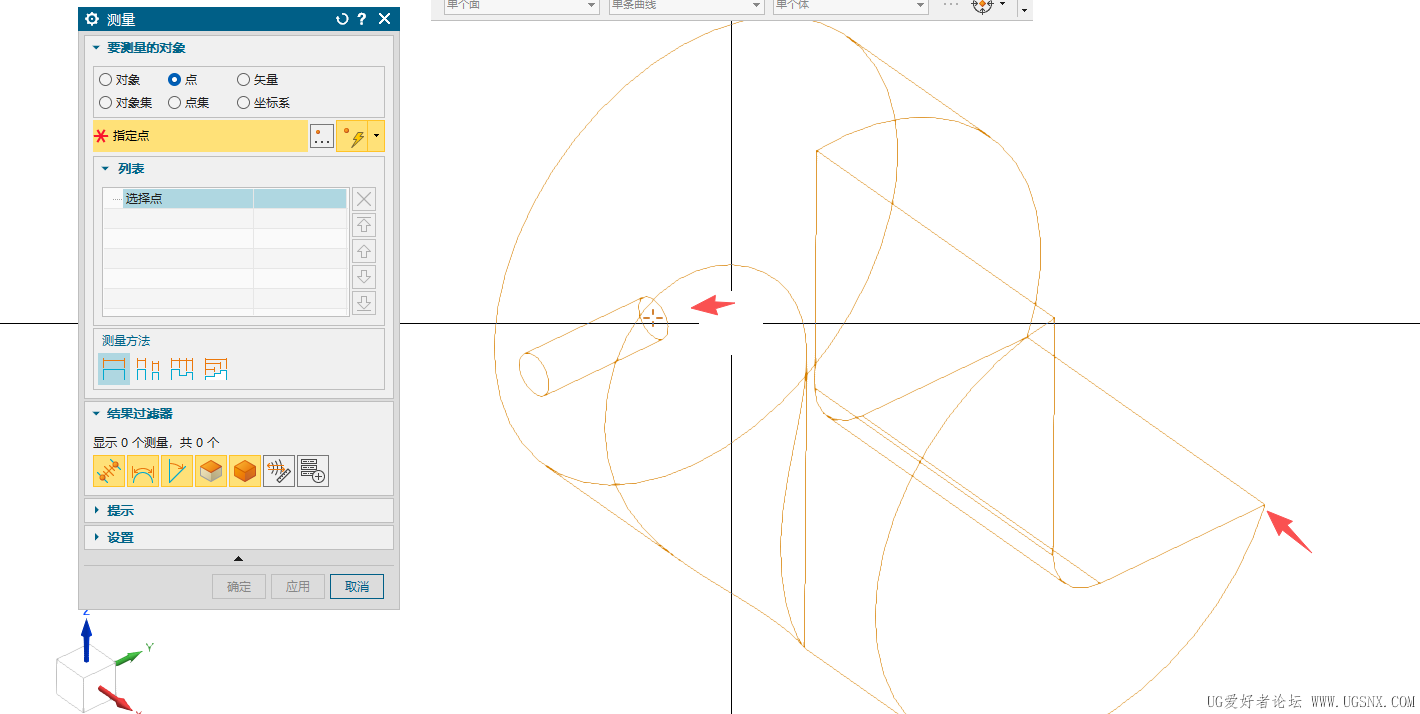Click the snap point target icon in toolbar
Viewport: 1420px width, 714px height.
click(982, 6)
